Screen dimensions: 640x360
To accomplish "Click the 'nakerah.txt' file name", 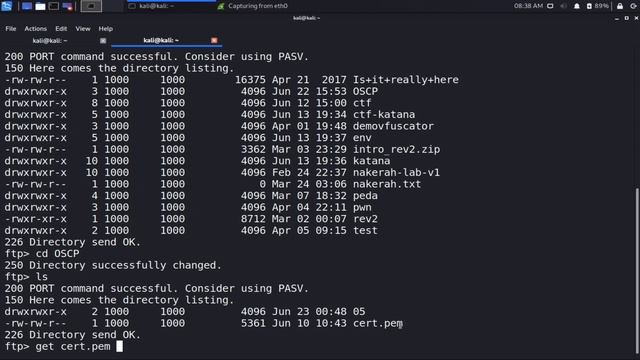I will point(387,184).
